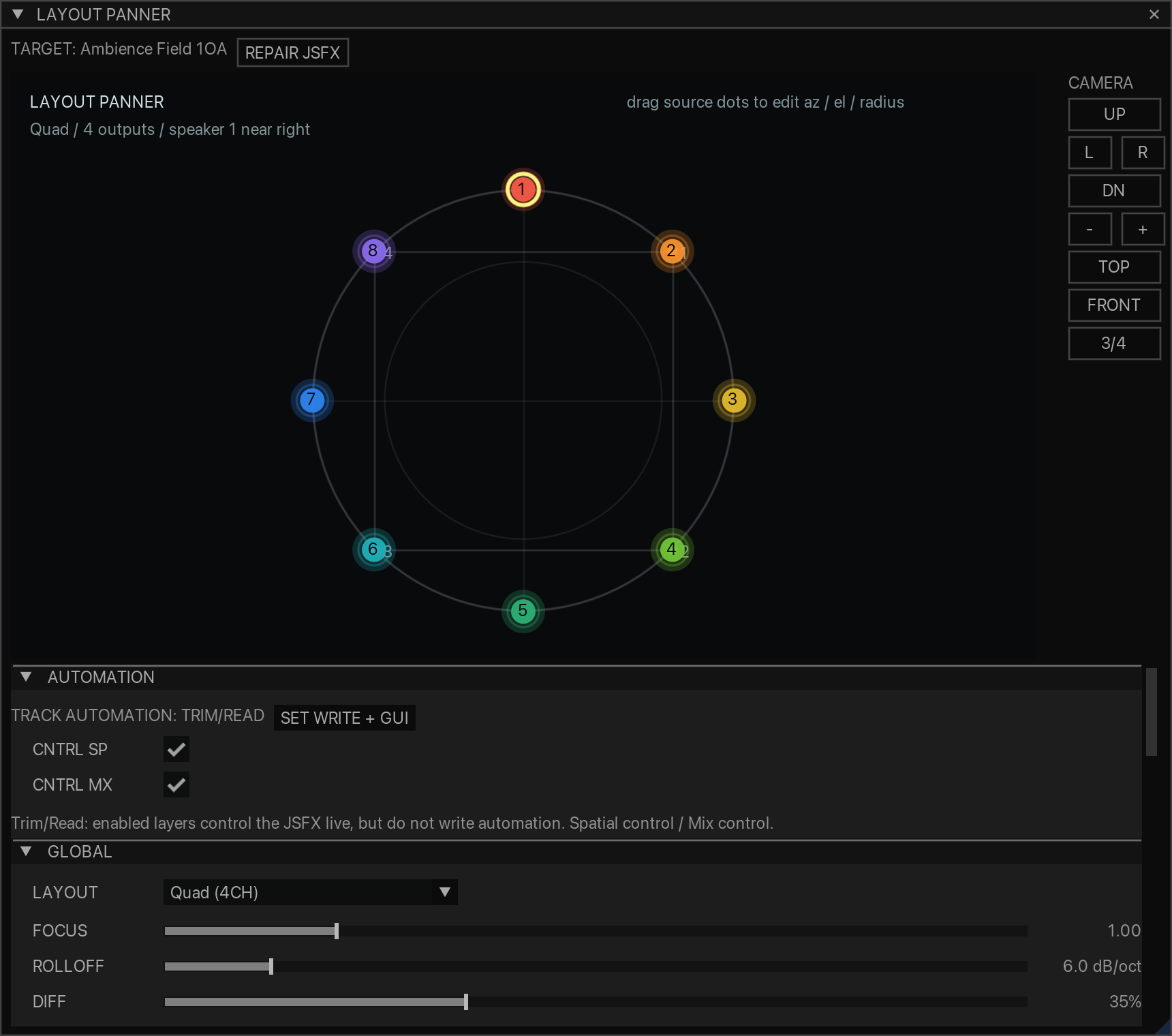Click the CAMERA heading label

point(1100,83)
